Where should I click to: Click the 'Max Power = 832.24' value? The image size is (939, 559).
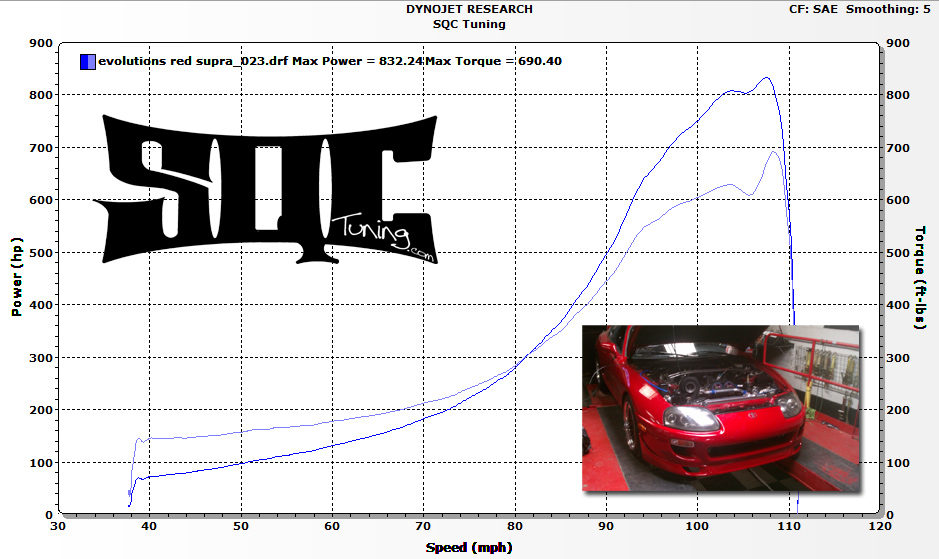coord(358,61)
